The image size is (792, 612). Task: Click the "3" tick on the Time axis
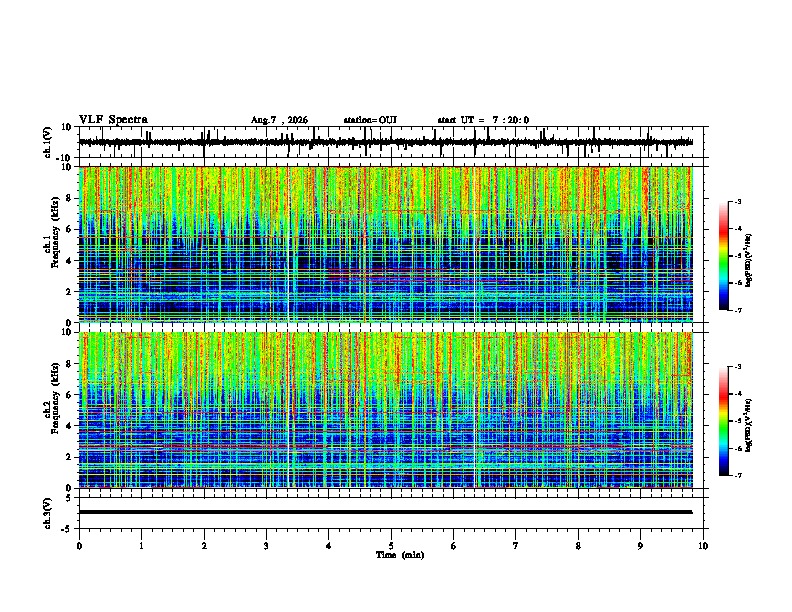(266, 546)
